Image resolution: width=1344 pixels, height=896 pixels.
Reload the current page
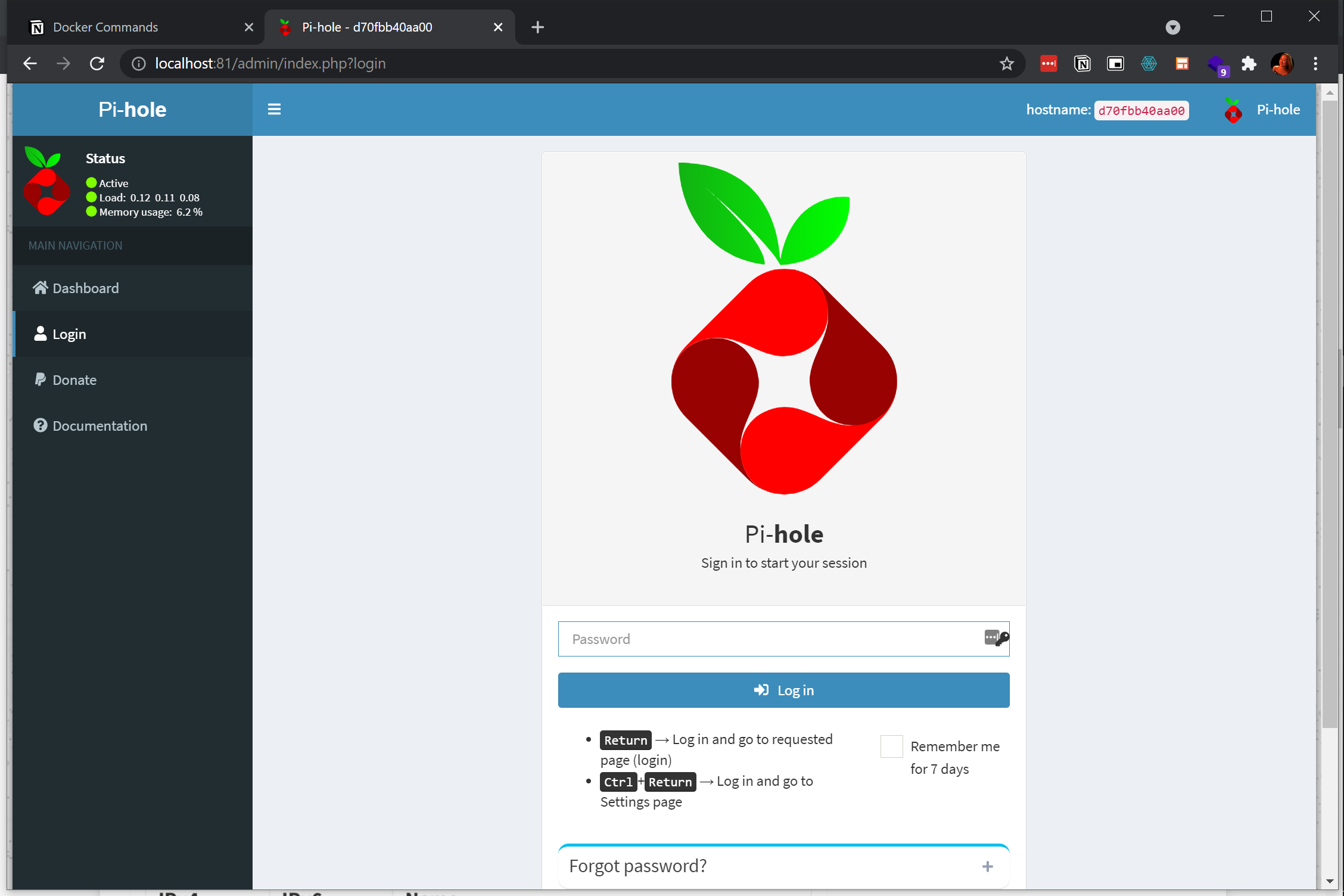97,64
